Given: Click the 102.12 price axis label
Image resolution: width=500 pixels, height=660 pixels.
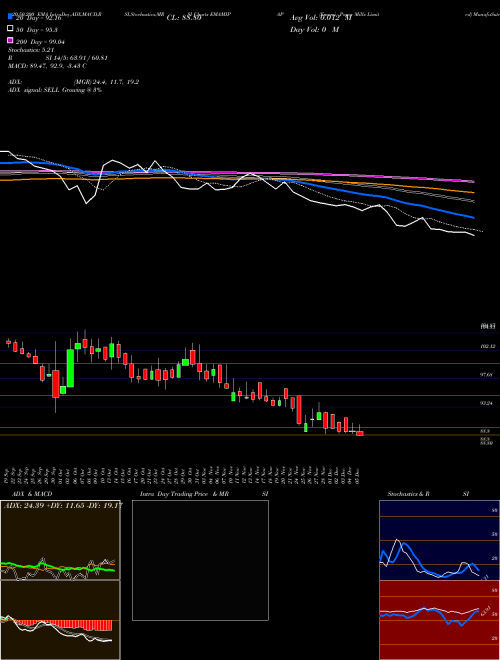Looking at the screenshot, I should (487, 346).
